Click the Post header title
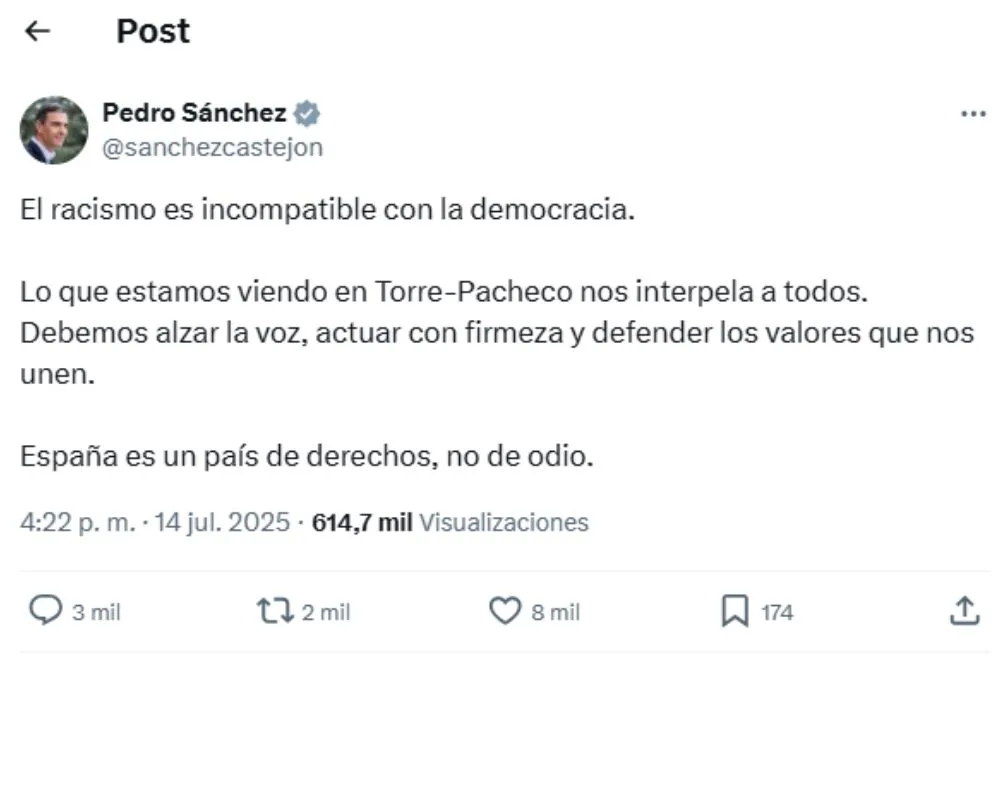The width and height of the screenshot is (1000, 800). [153, 32]
